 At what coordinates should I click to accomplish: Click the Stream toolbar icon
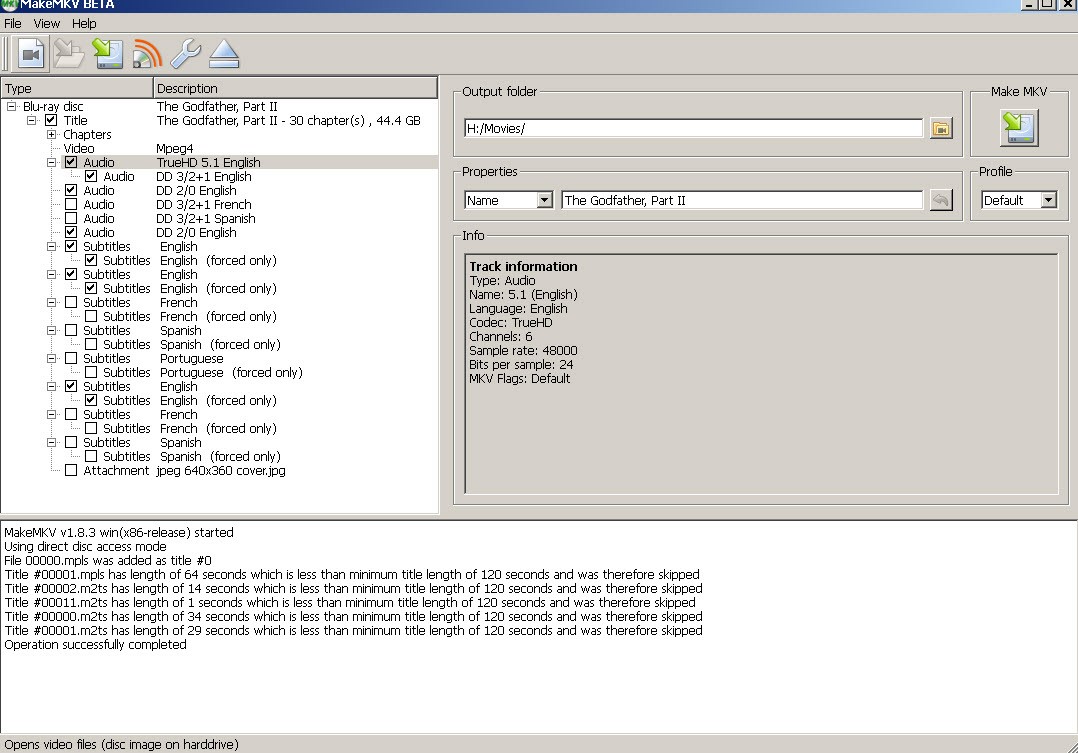point(146,54)
